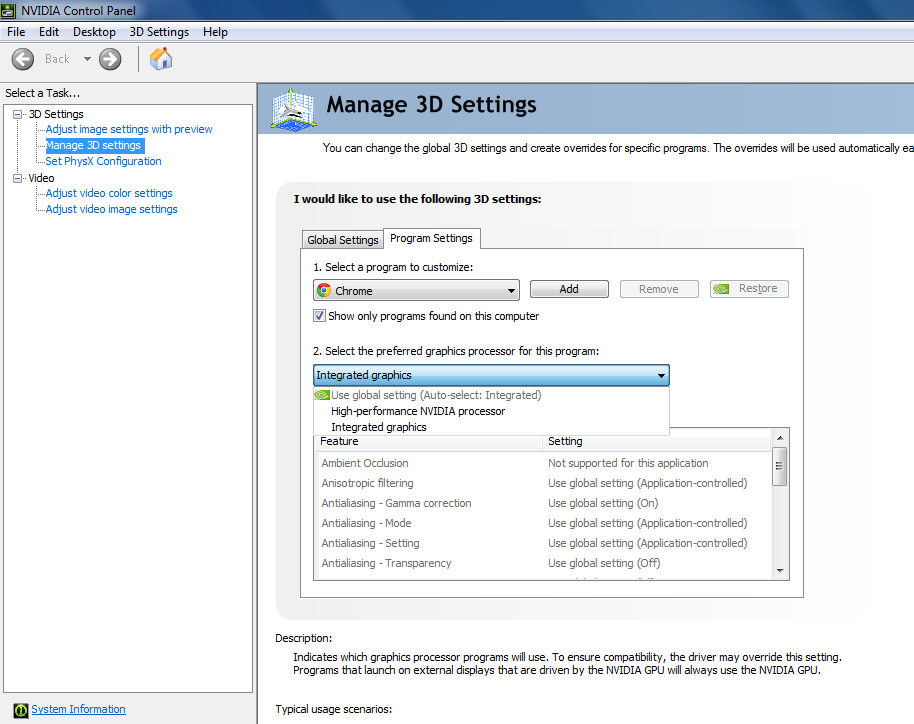Open Adjust video image settings
This screenshot has height=724, width=914.
(x=111, y=209)
